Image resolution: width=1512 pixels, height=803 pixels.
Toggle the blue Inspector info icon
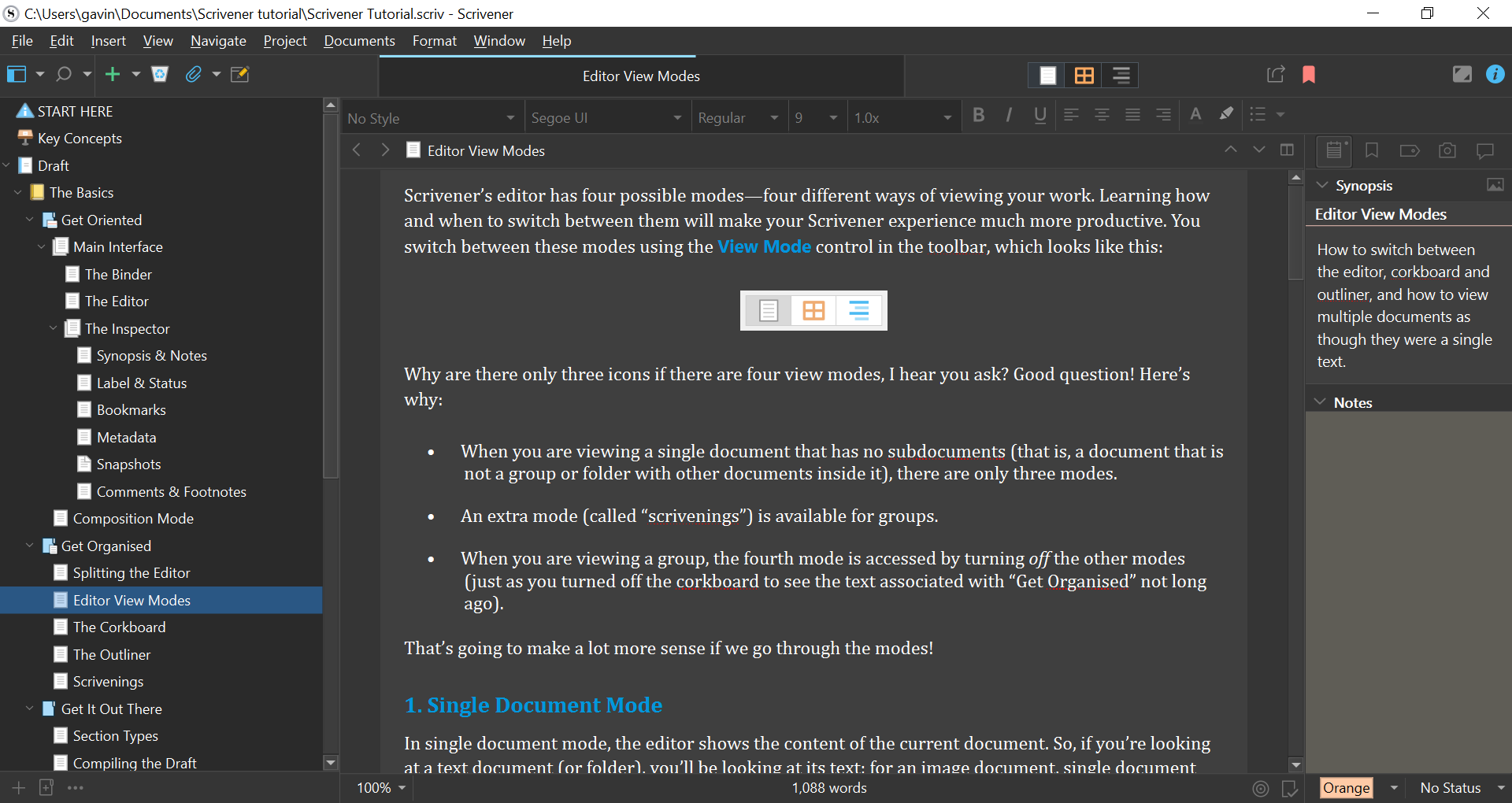click(1495, 74)
